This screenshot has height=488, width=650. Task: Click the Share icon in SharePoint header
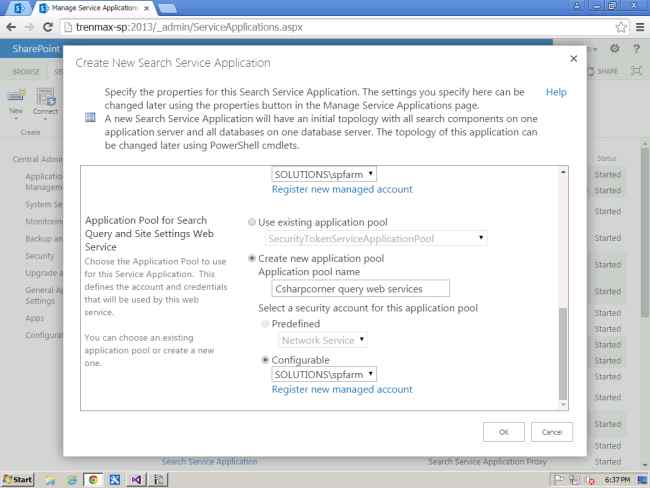pyautogui.click(x=603, y=71)
